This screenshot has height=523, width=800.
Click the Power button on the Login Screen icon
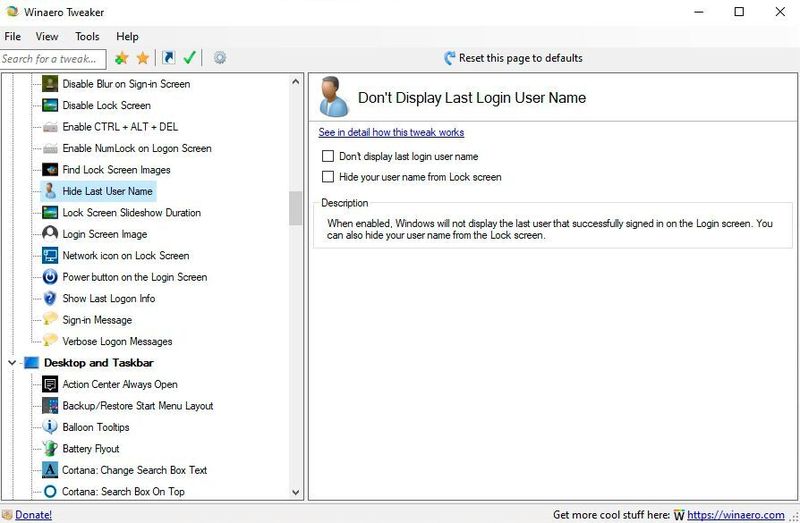click(50, 277)
